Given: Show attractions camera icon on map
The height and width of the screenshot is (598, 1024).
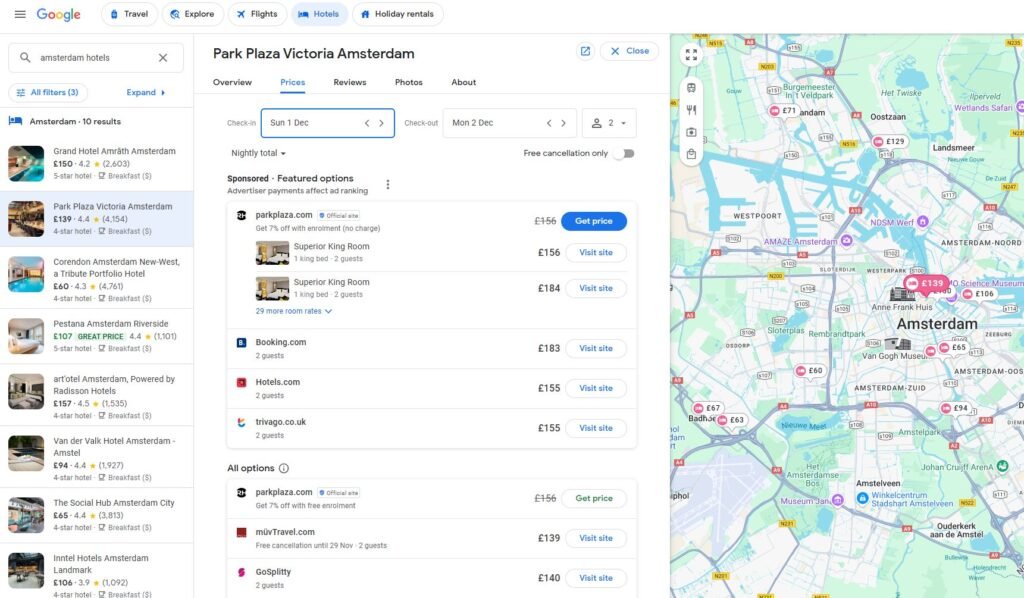Looking at the screenshot, I should click(x=691, y=132).
